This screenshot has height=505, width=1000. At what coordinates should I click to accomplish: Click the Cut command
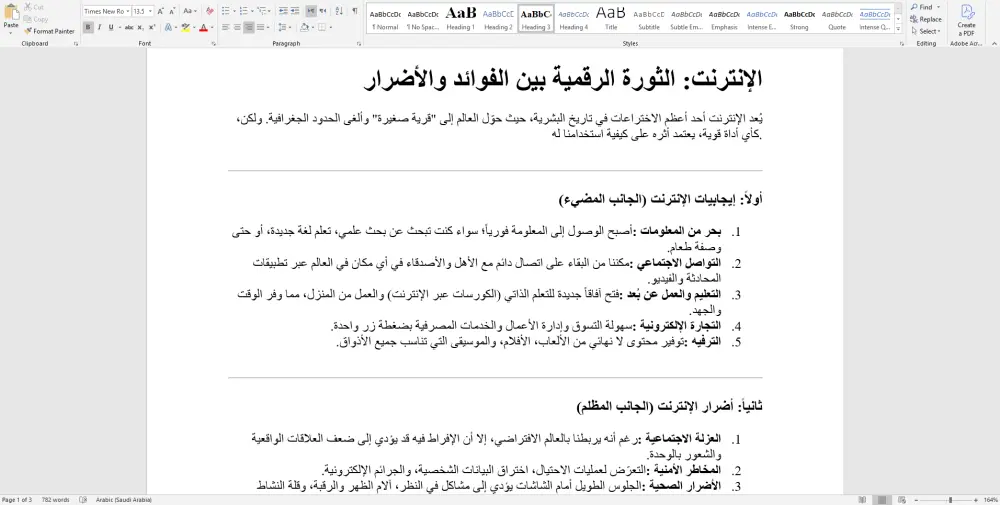[x=34, y=7]
